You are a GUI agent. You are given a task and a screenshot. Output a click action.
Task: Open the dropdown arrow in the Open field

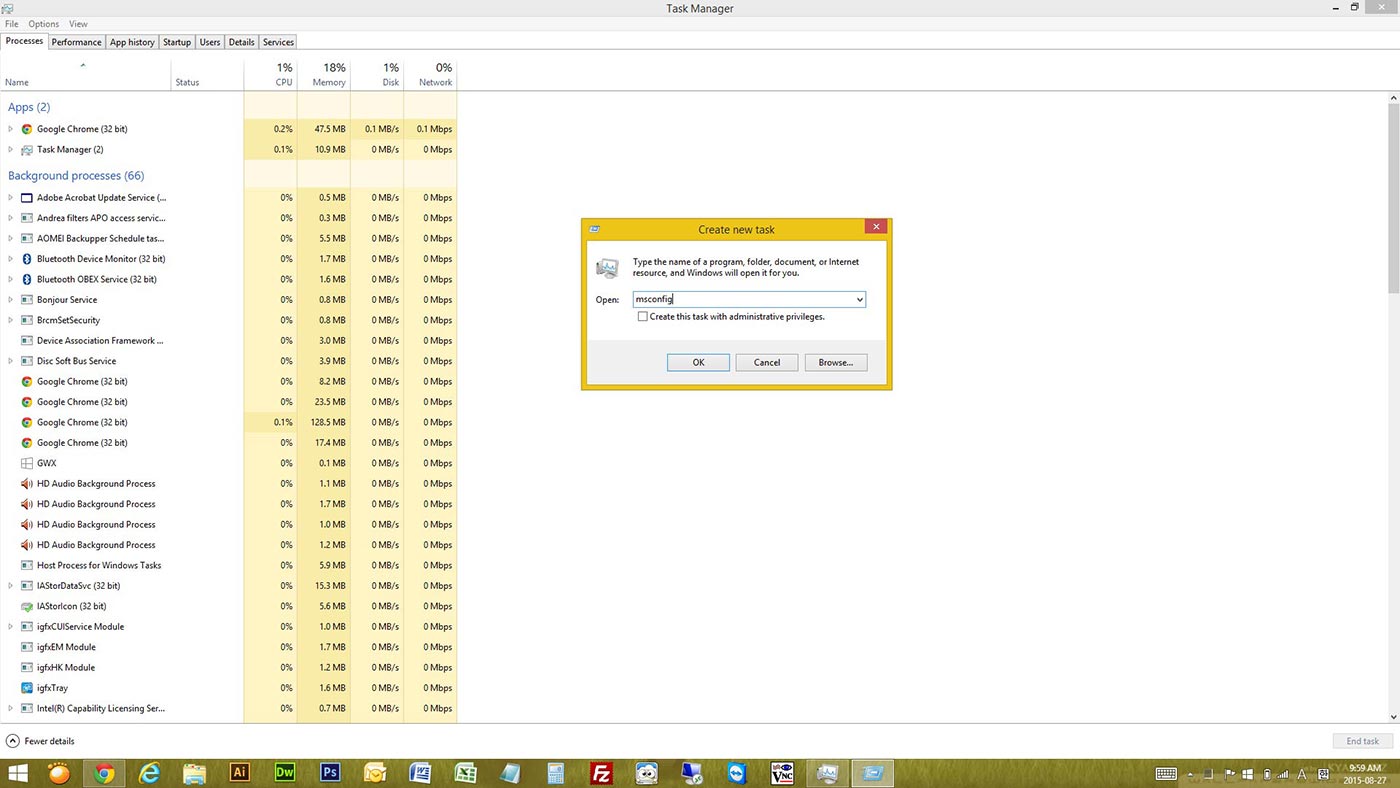(x=859, y=299)
